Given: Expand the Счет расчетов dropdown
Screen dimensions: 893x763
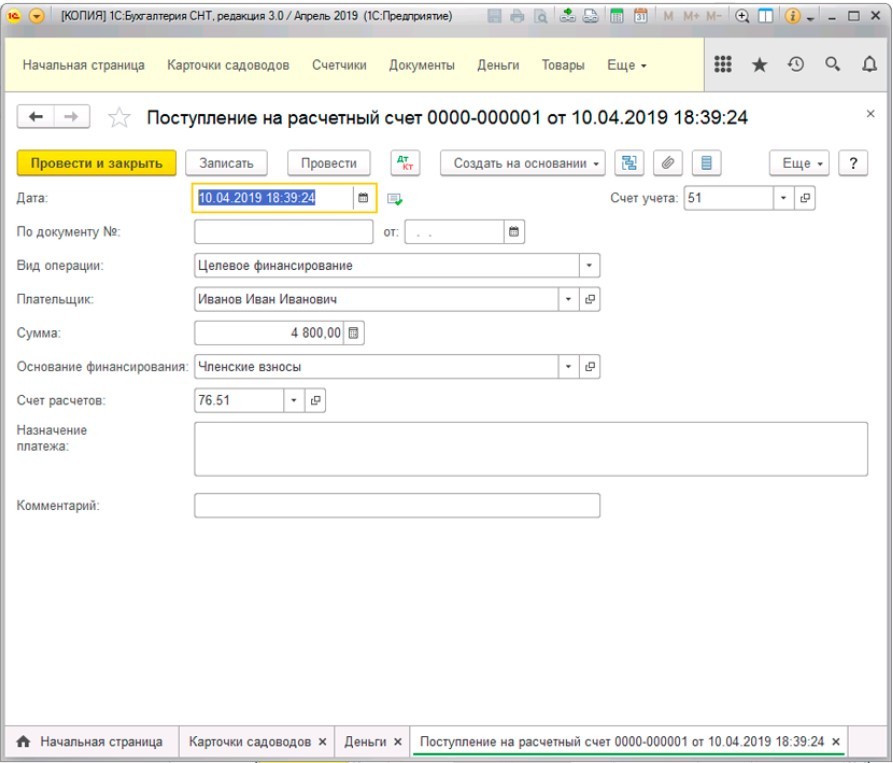Looking at the screenshot, I should click(x=294, y=400).
